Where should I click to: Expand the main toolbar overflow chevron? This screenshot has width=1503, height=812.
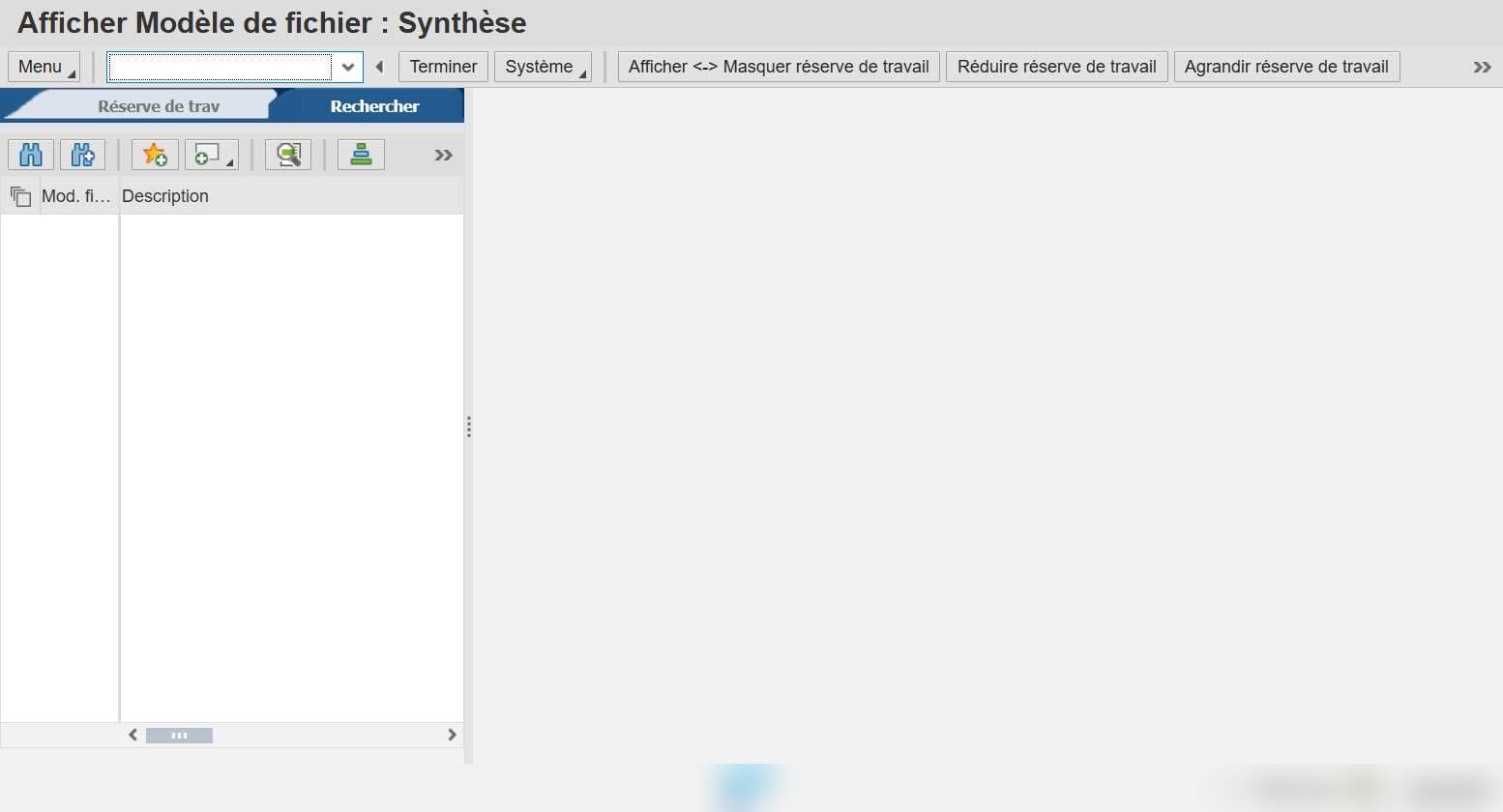click(1482, 67)
